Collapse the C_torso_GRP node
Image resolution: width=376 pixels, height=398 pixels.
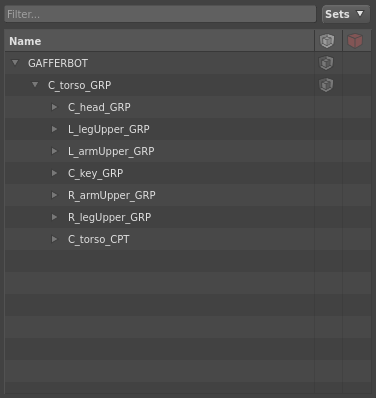[35, 85]
